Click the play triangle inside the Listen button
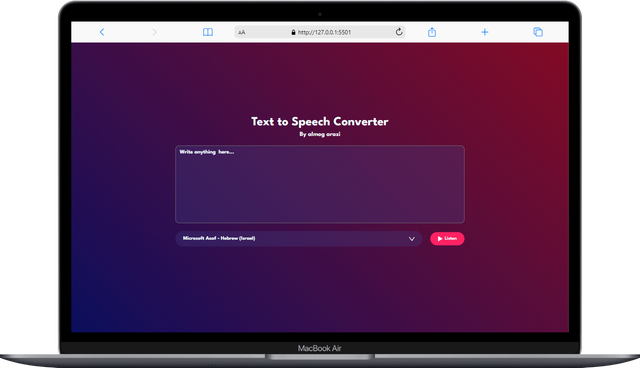 pyautogui.click(x=440, y=239)
